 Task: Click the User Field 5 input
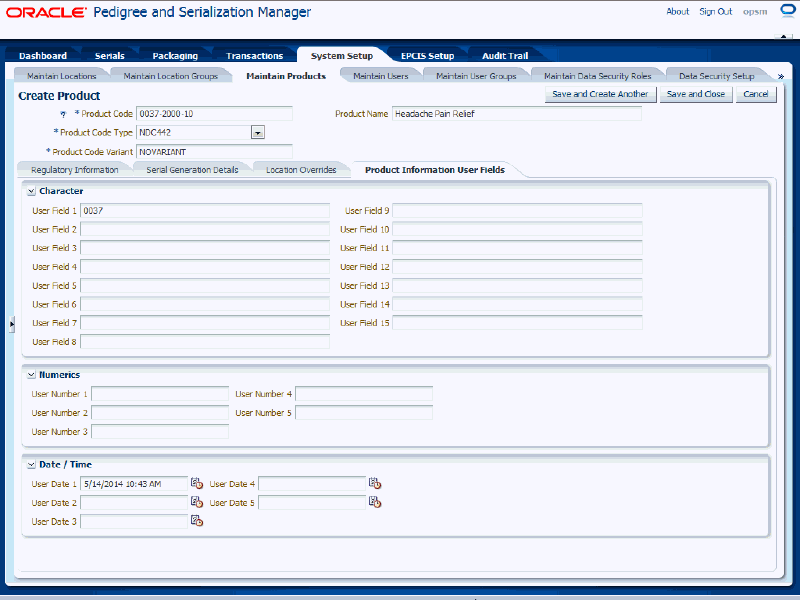[x=205, y=286]
